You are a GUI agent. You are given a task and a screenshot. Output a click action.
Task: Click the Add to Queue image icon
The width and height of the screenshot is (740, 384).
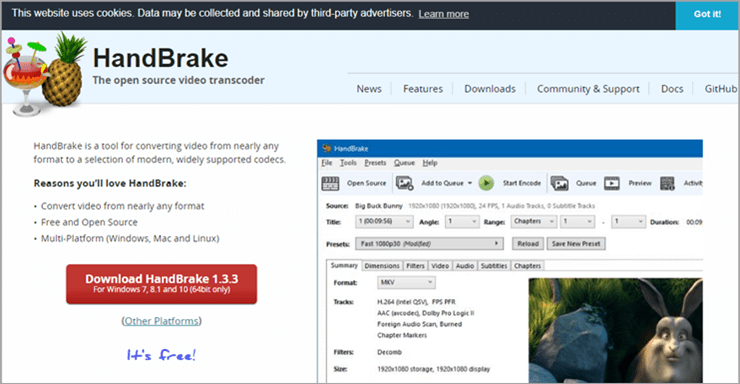(404, 183)
